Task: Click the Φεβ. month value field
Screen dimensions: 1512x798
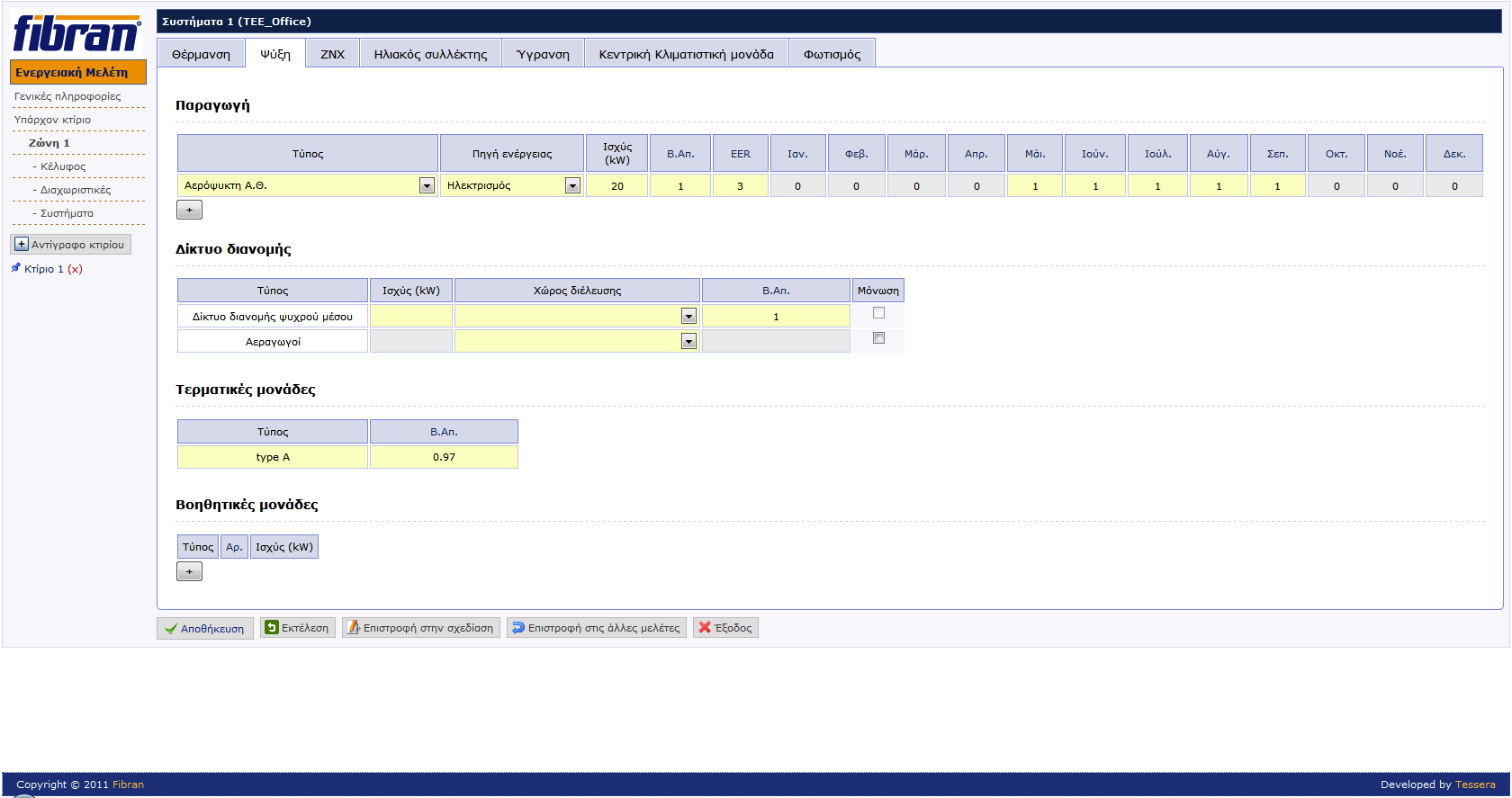Action: (x=856, y=186)
